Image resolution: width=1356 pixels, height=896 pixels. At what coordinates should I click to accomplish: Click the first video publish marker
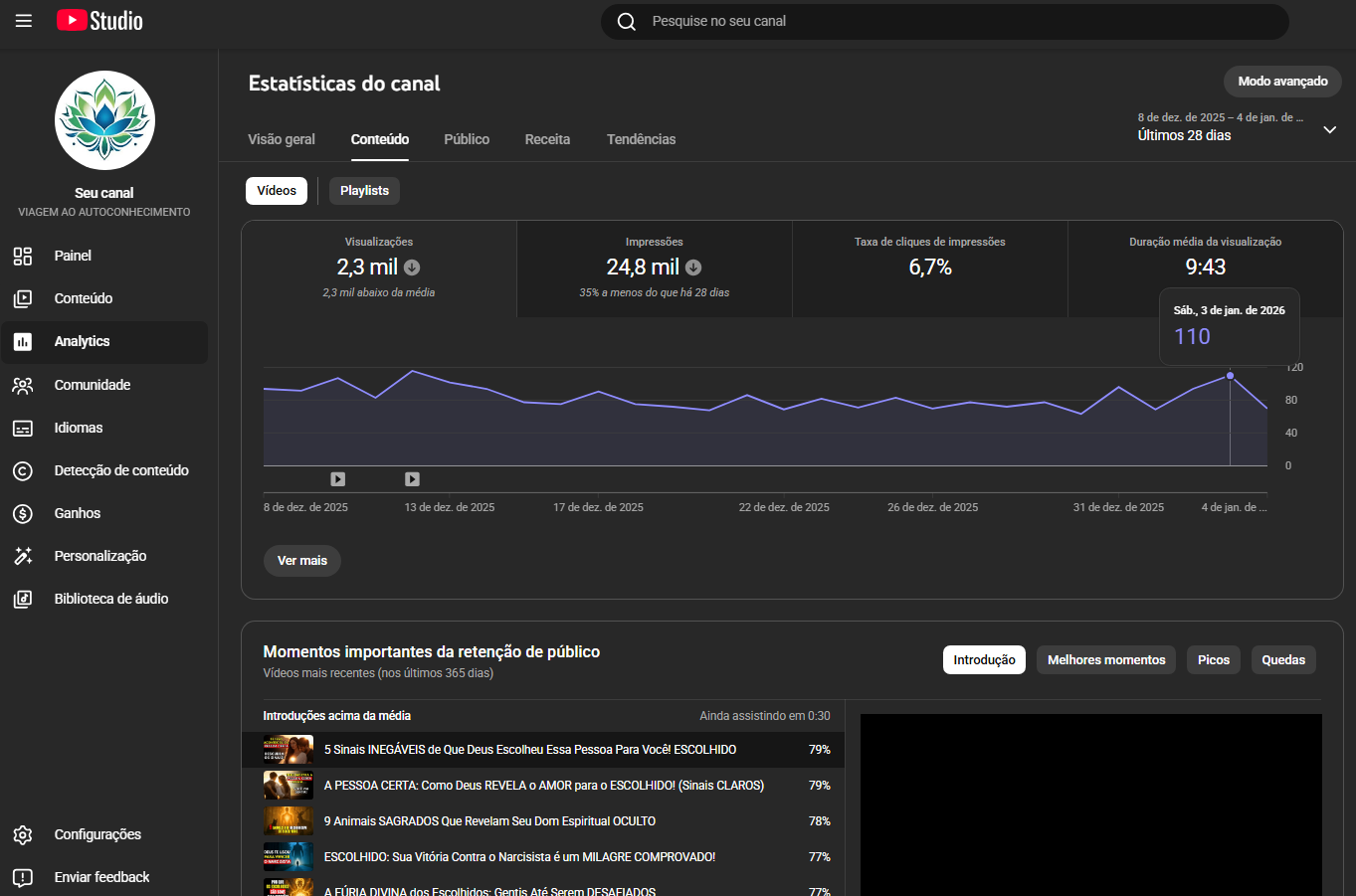(x=338, y=479)
